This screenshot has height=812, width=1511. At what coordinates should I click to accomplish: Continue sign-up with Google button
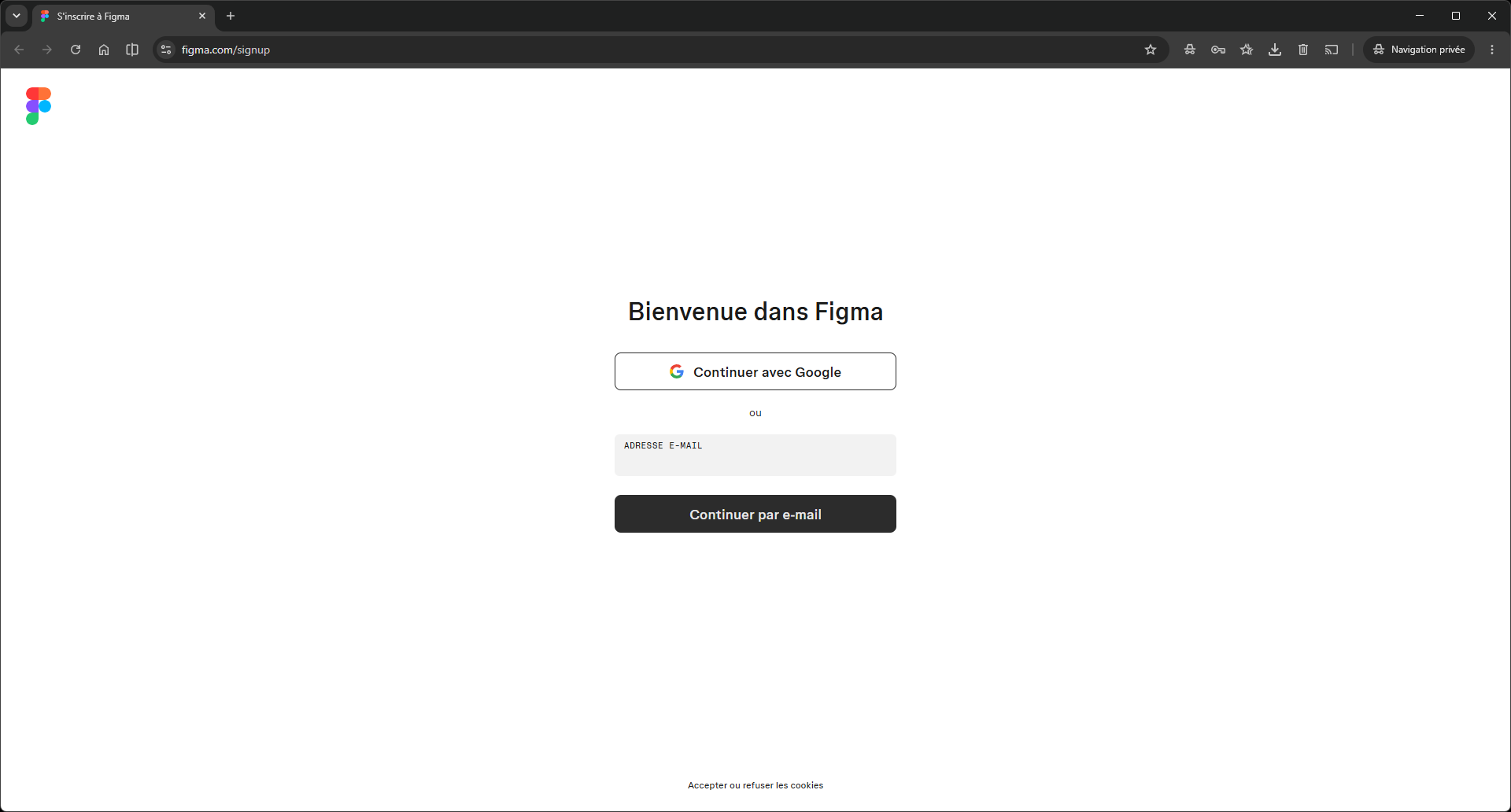[x=755, y=371]
